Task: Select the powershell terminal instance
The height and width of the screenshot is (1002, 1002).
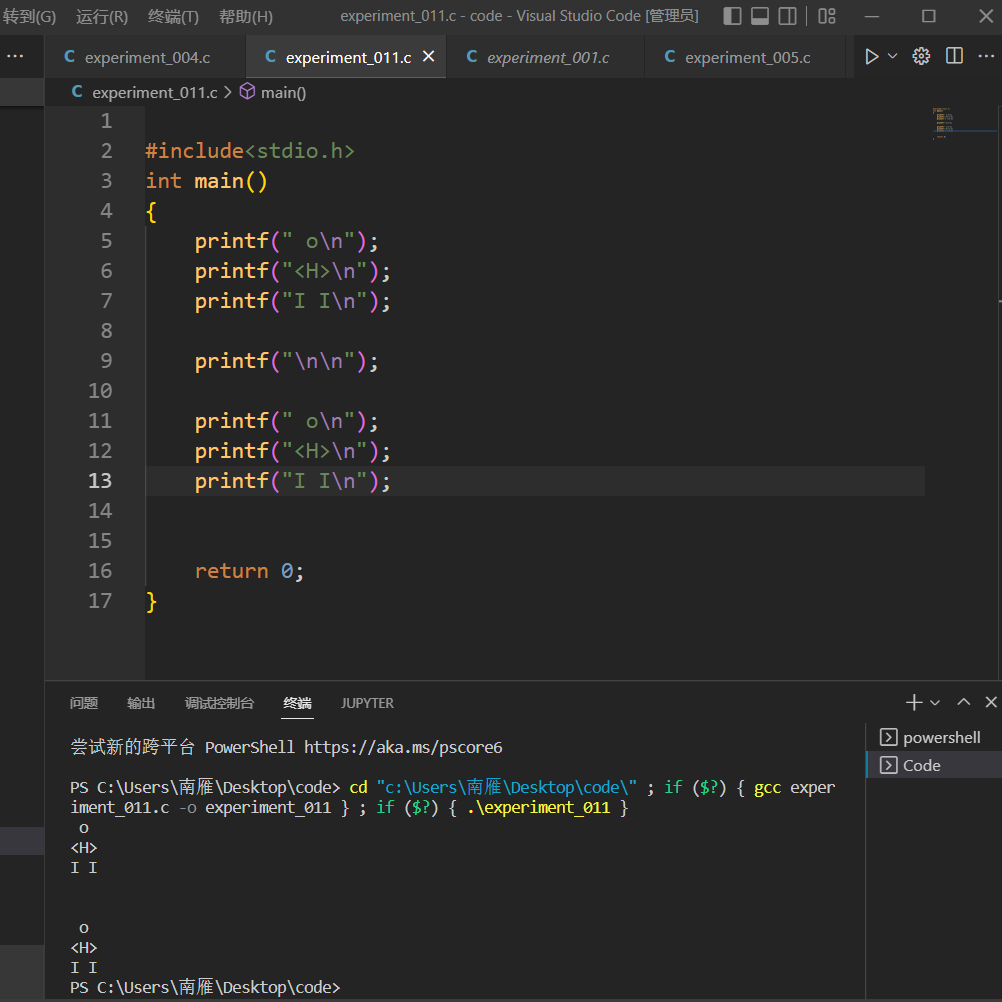Action: (x=941, y=738)
